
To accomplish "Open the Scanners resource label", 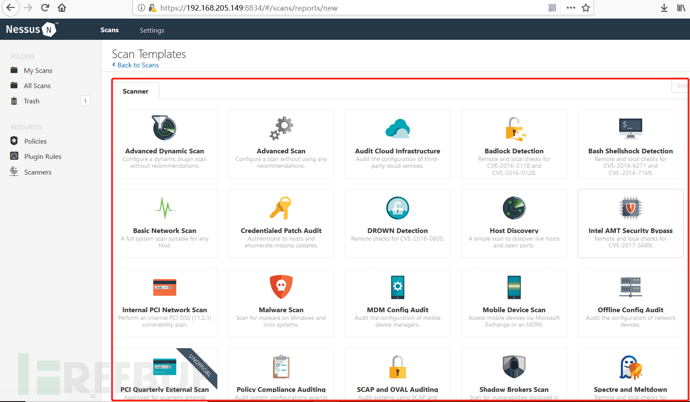I will (38, 172).
